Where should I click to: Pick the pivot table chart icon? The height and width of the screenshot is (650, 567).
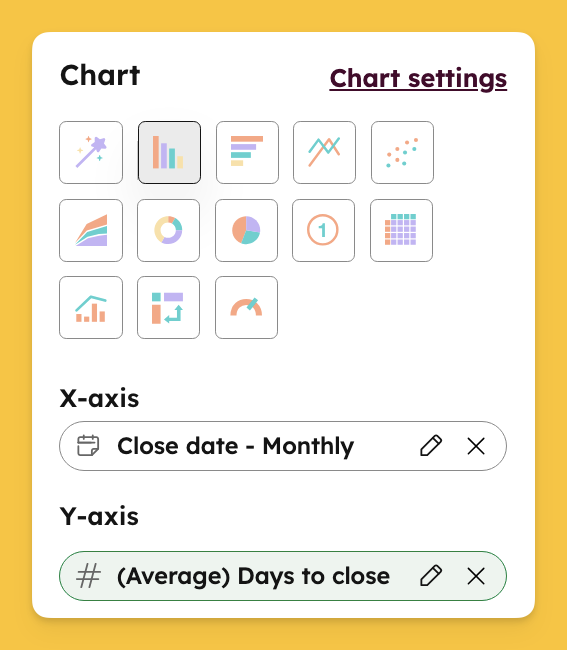click(x=168, y=308)
